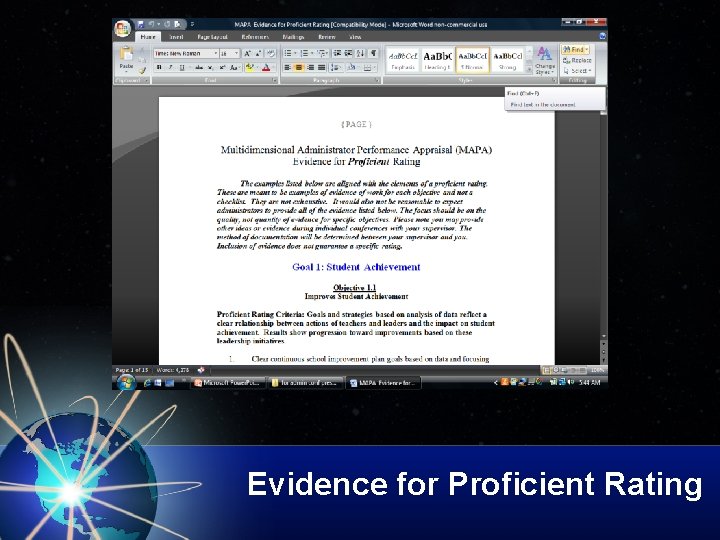Open the Font dialog launcher

click(275, 80)
